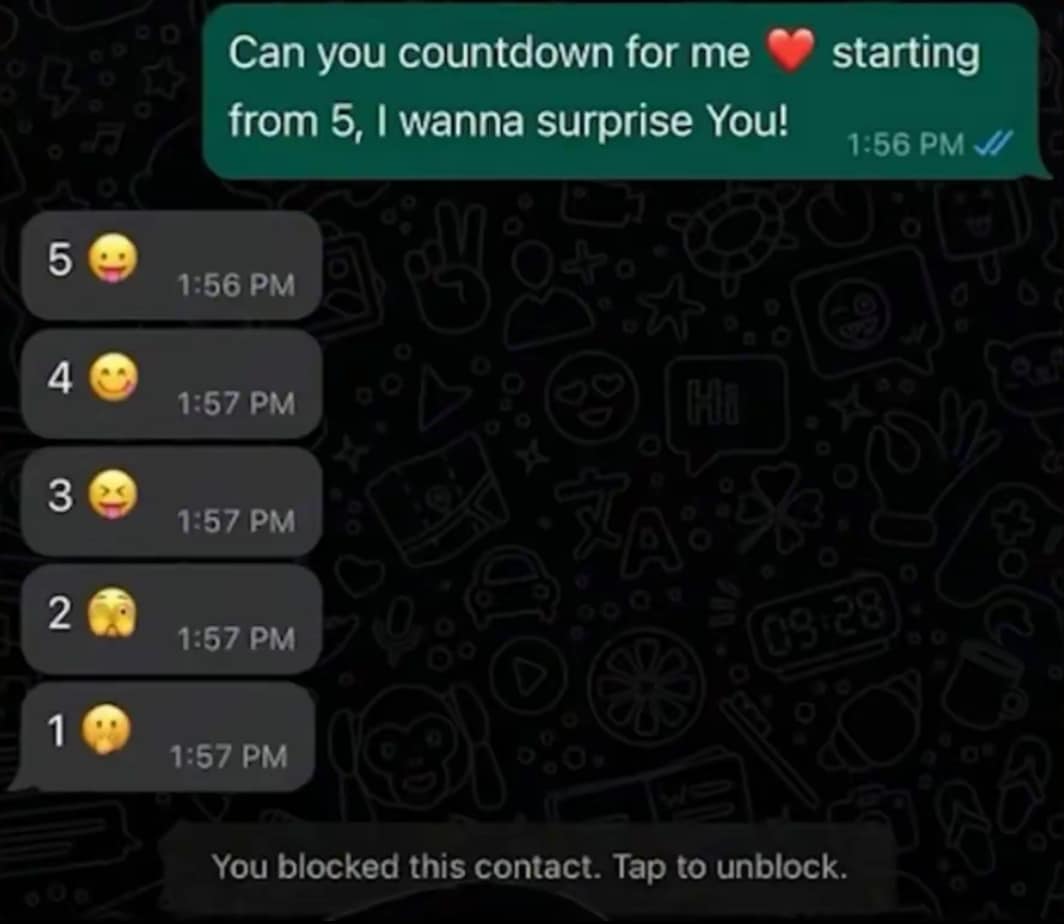Viewport: 1064px width, 924px height.
Task: Tap the red heart emoji in sent message
Action: pos(790,50)
